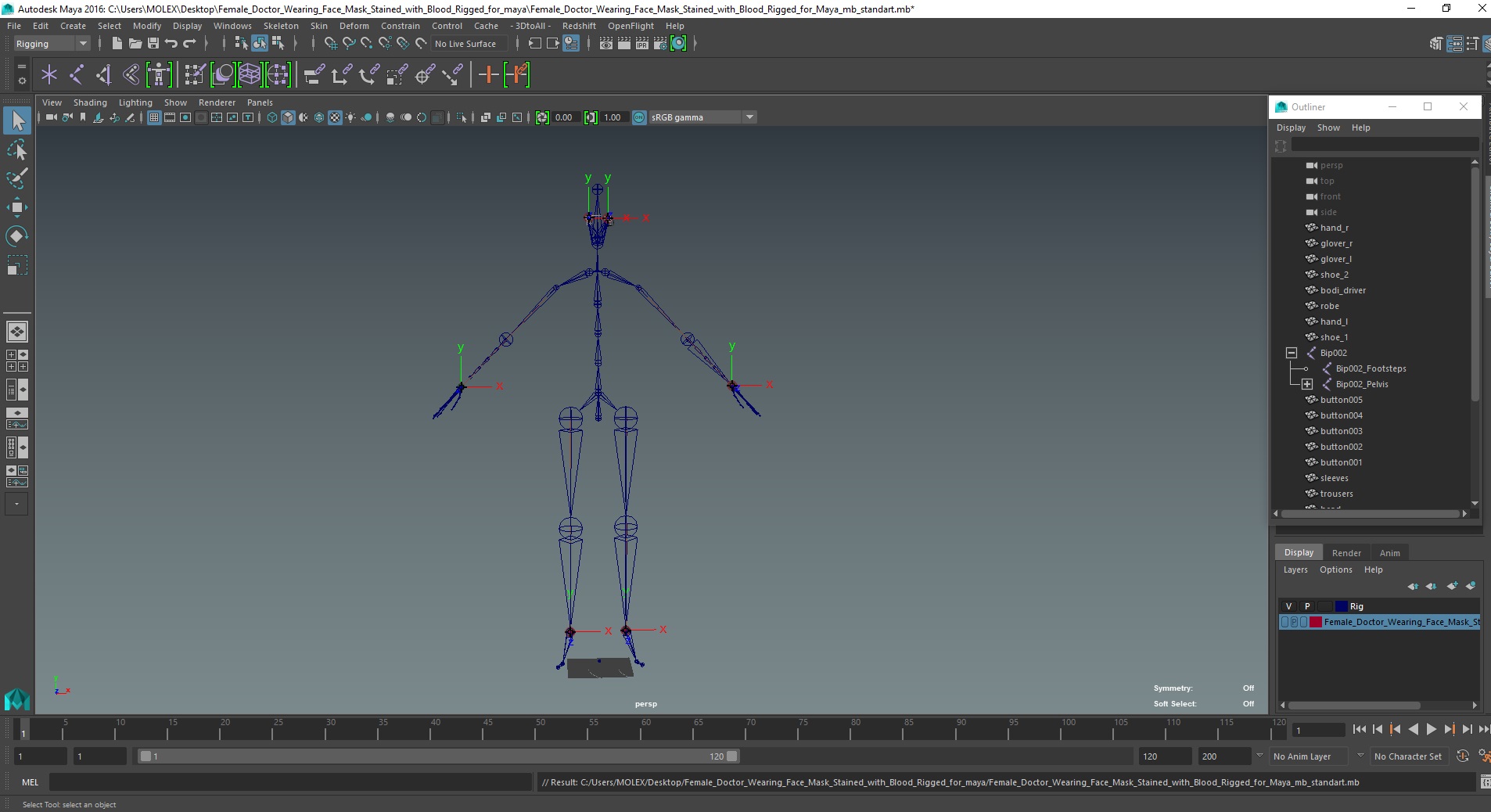Click the New Scene icon
The width and height of the screenshot is (1491, 812).
(x=117, y=44)
